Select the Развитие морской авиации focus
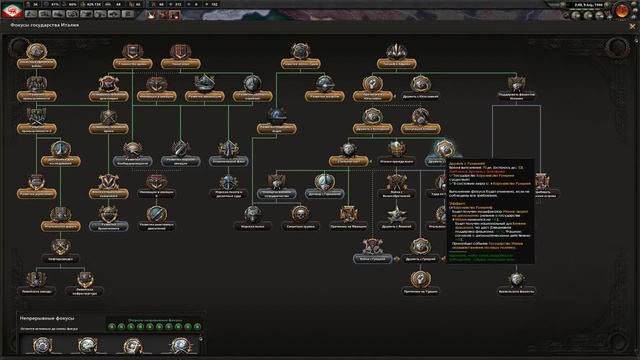Viewport: 640px width, 360px height. point(180,154)
